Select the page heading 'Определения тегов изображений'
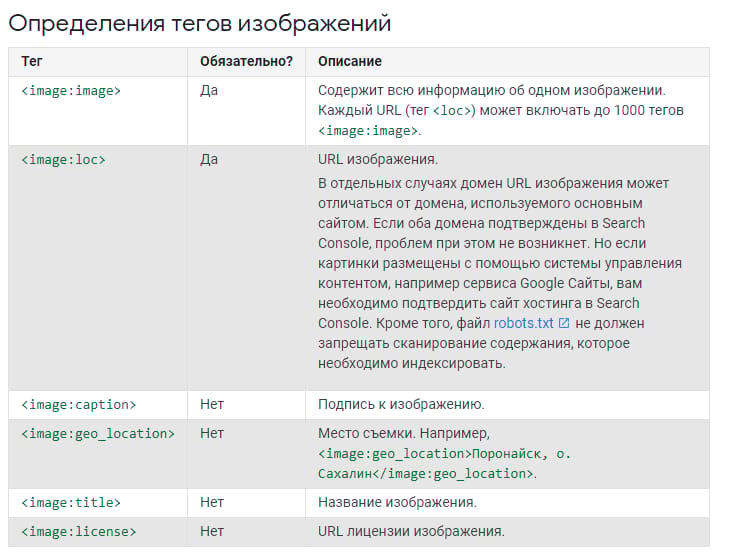Screen dimensions: 731x554 (200, 23)
